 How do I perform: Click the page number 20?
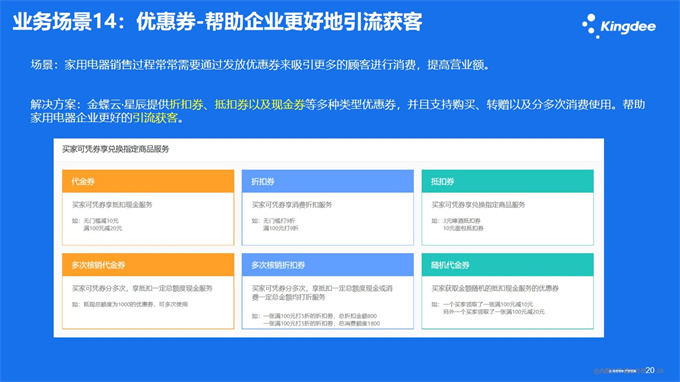point(650,370)
